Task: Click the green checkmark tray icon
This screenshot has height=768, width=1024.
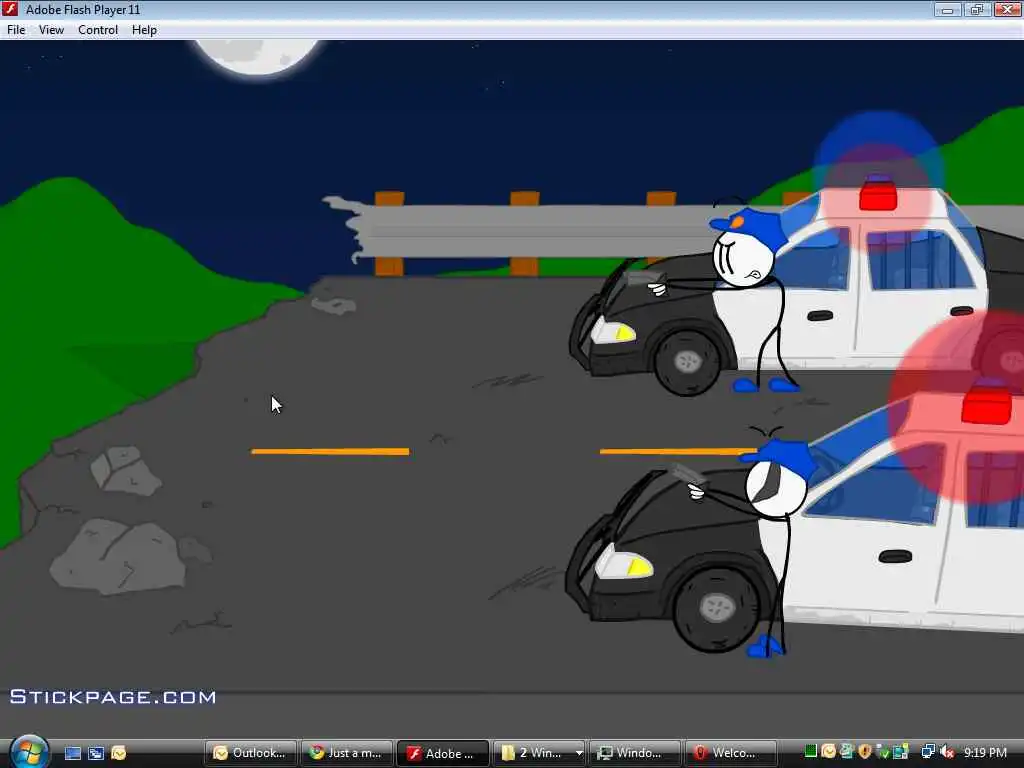Action: coord(883,752)
